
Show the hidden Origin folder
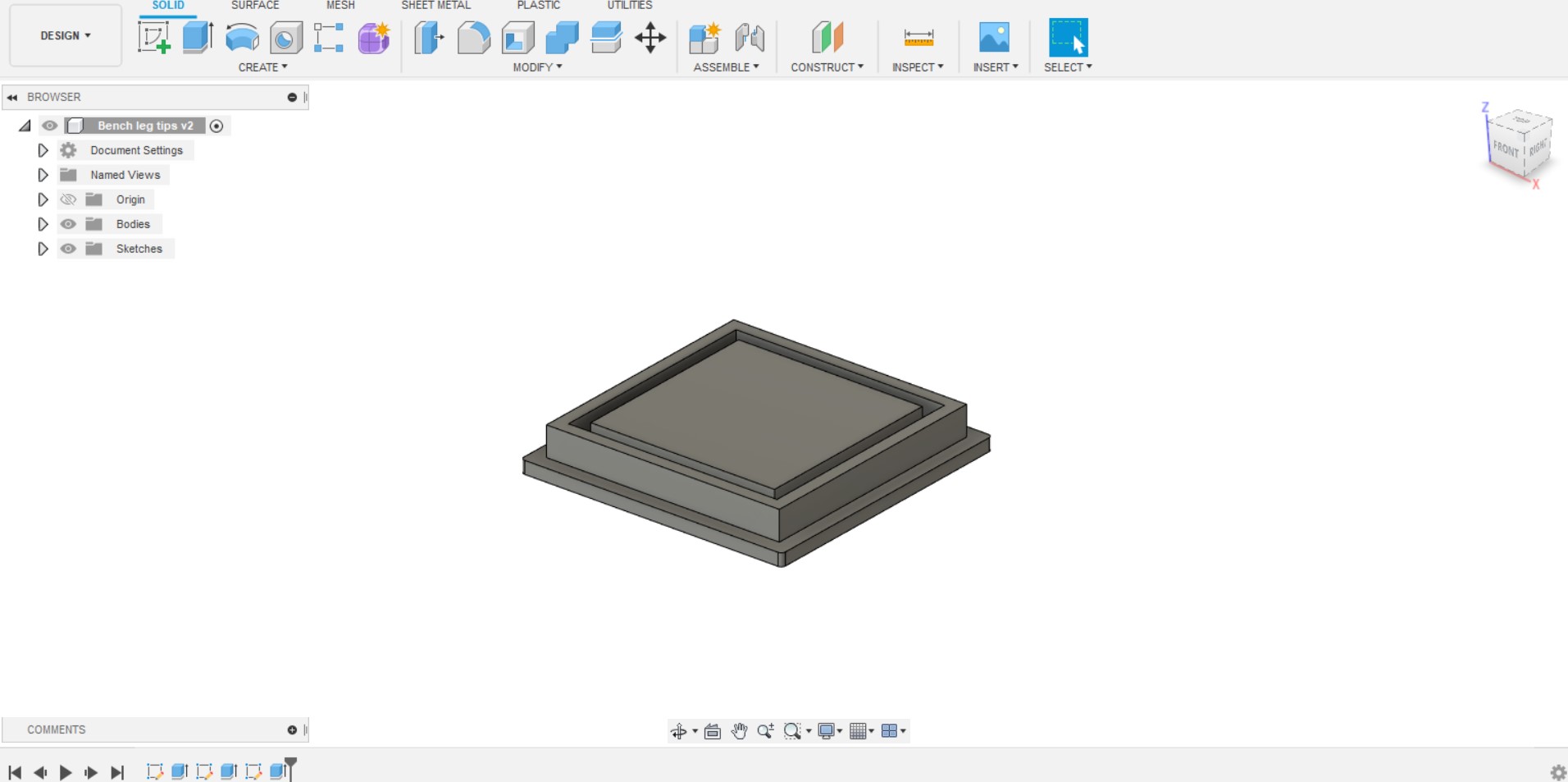point(68,199)
